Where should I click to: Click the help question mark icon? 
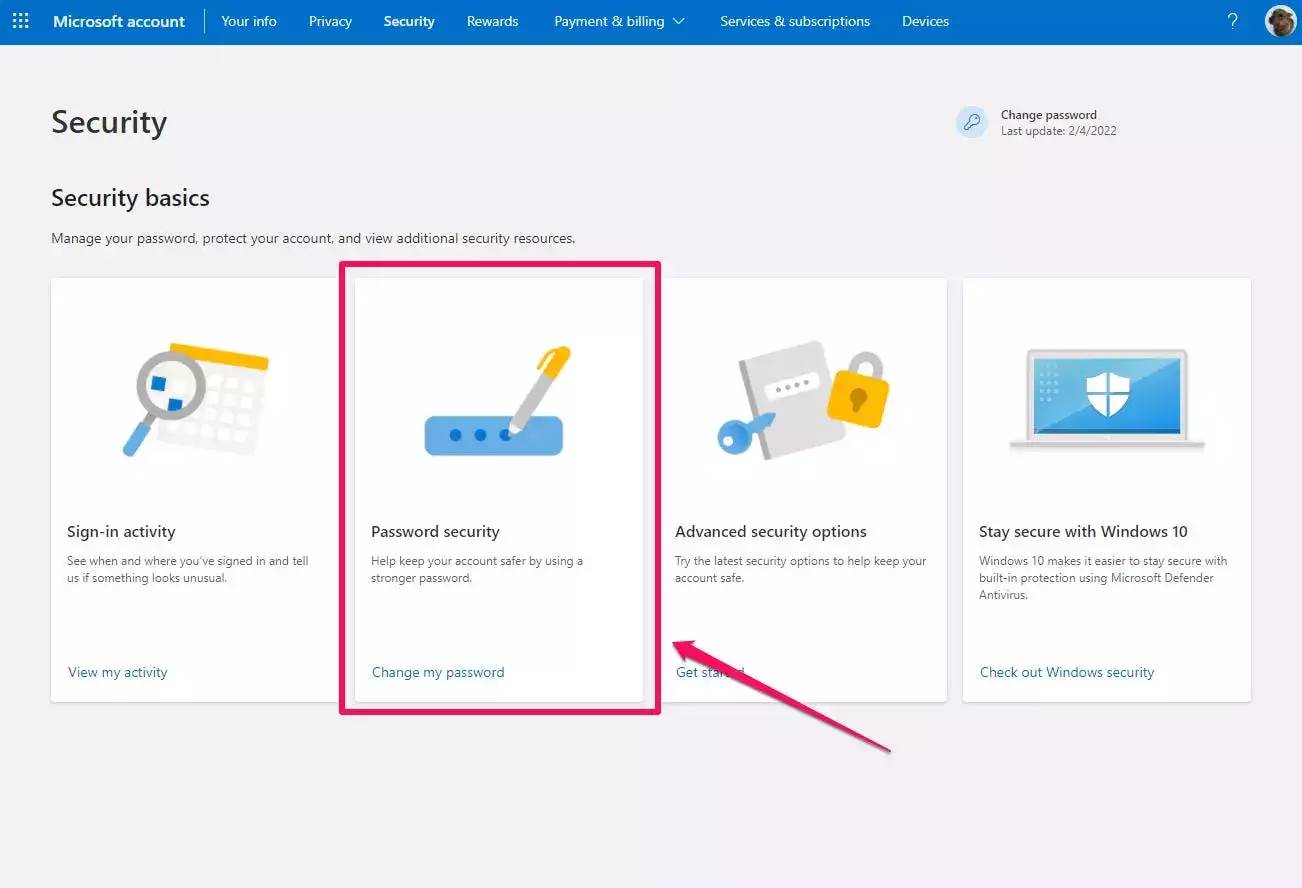click(1232, 21)
